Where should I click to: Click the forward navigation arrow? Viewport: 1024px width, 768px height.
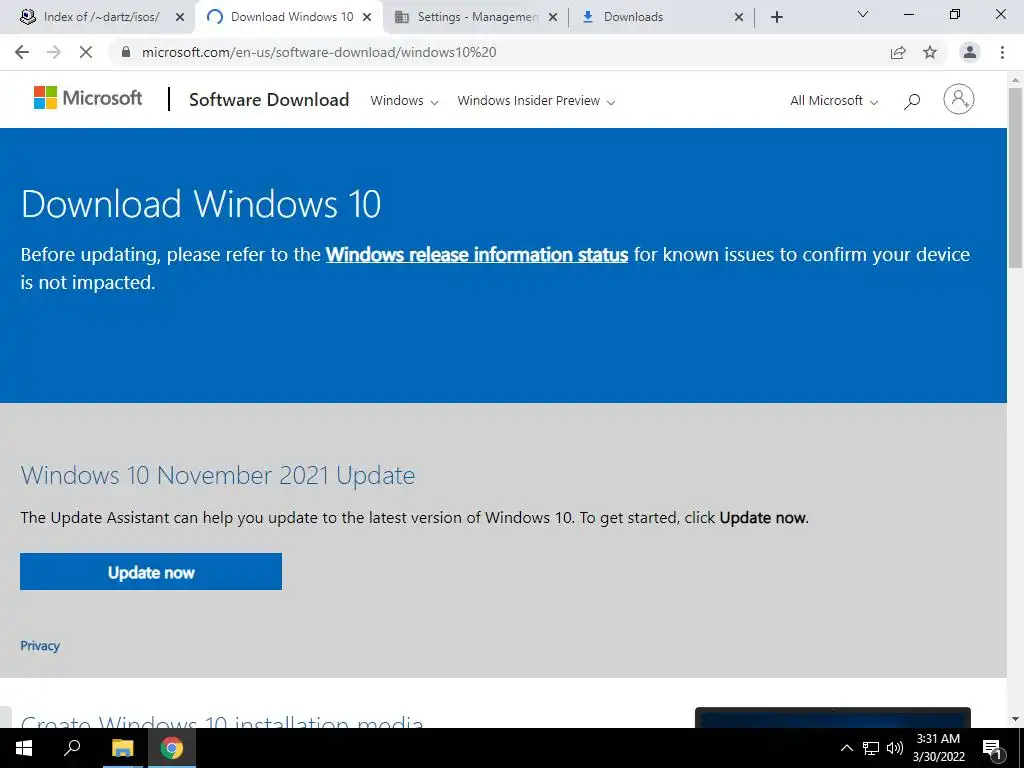(54, 52)
